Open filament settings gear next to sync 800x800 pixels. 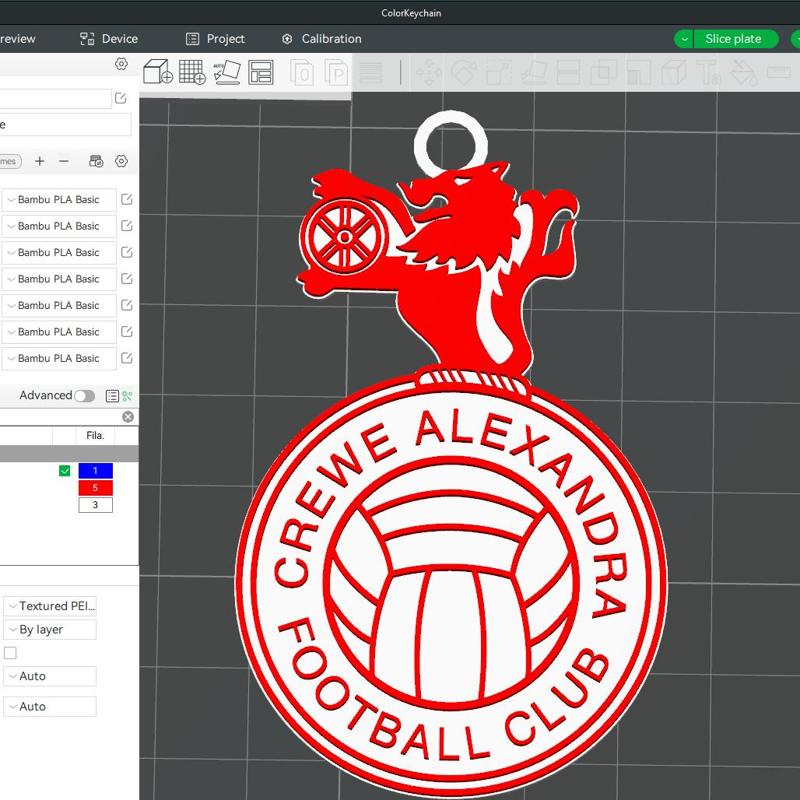click(121, 161)
